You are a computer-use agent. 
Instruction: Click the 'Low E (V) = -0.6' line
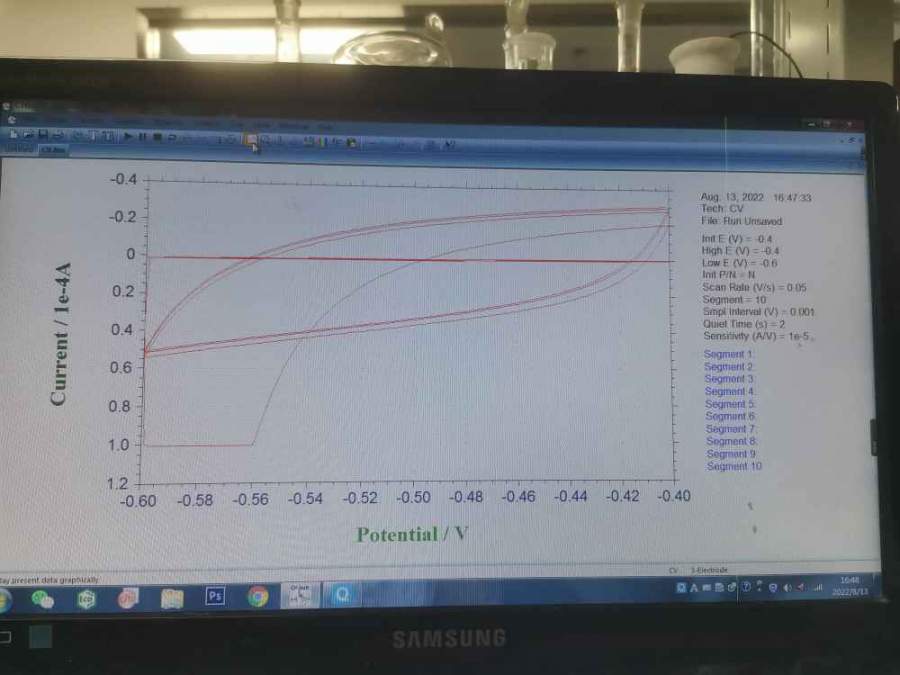[x=739, y=263]
